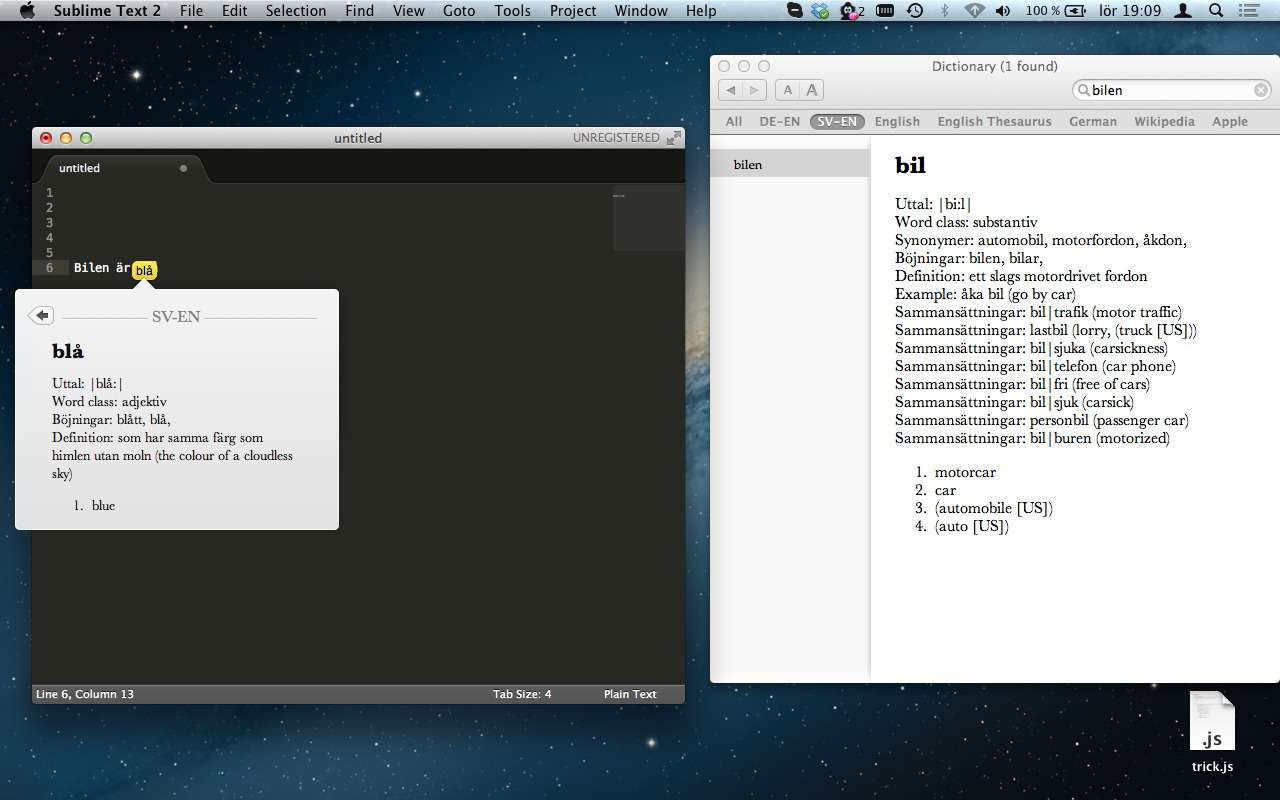Click the Dropbox menu bar icon
This screenshot has height=800, width=1280.
(821, 10)
